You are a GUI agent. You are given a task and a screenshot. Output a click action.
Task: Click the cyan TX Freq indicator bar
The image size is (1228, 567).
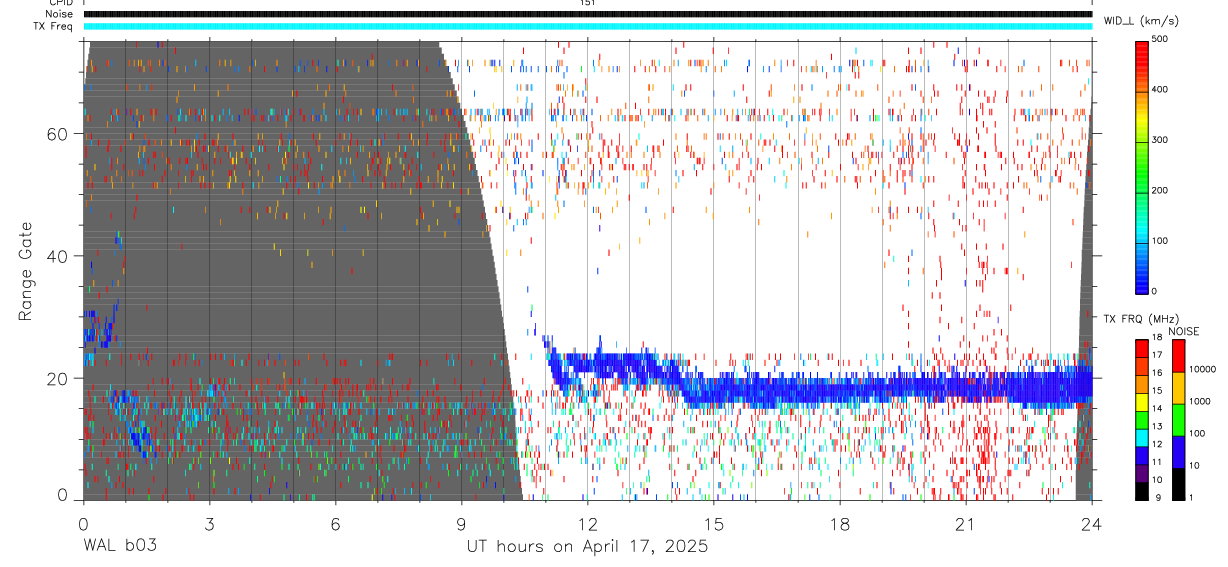[x=587, y=26]
